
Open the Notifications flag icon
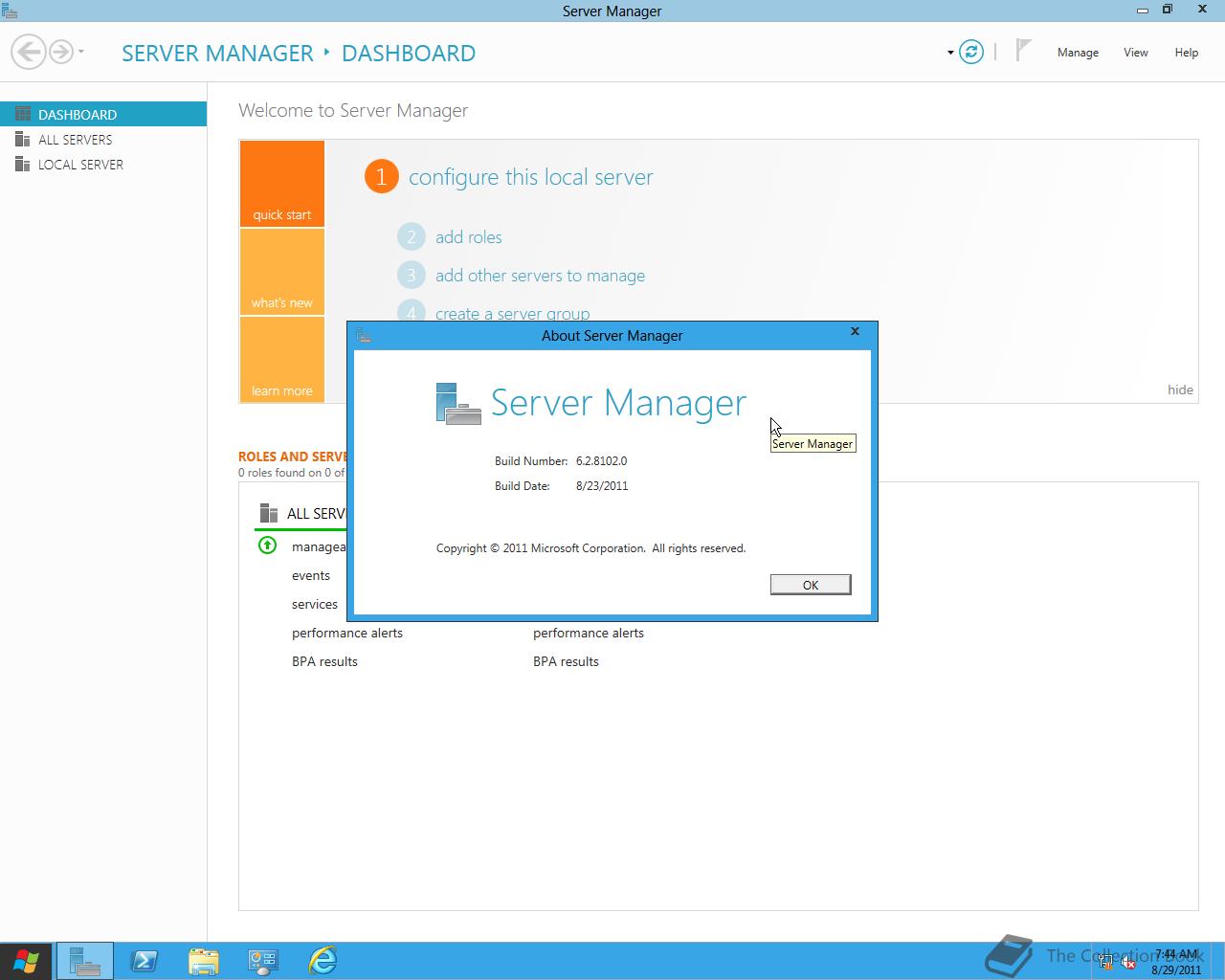(1023, 50)
